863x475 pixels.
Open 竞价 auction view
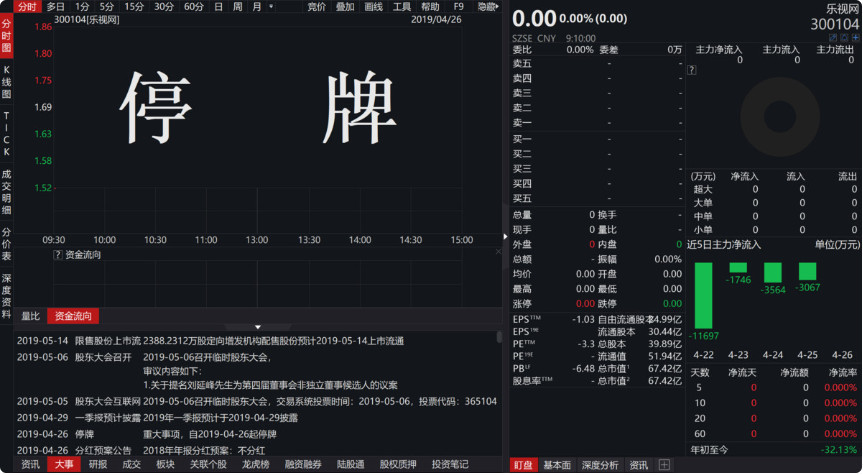316,7
